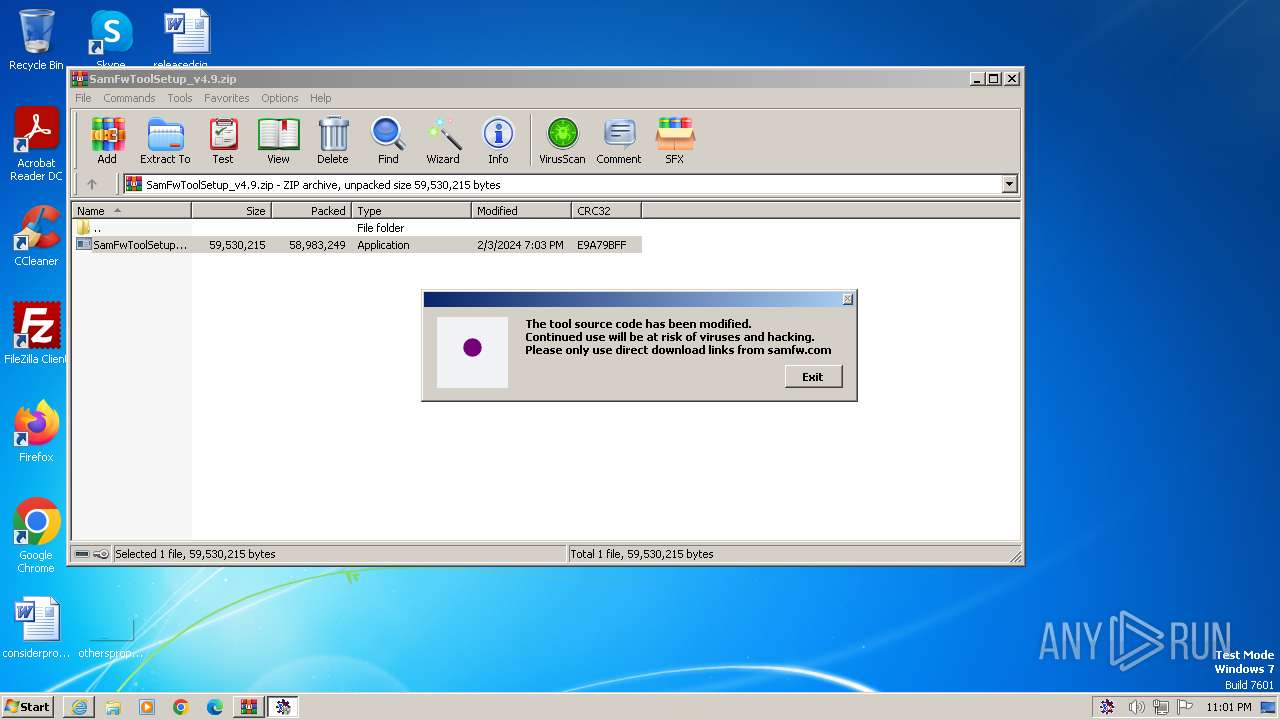This screenshot has height=720, width=1280.
Task: Open the Start menu
Action: pyautogui.click(x=27, y=707)
